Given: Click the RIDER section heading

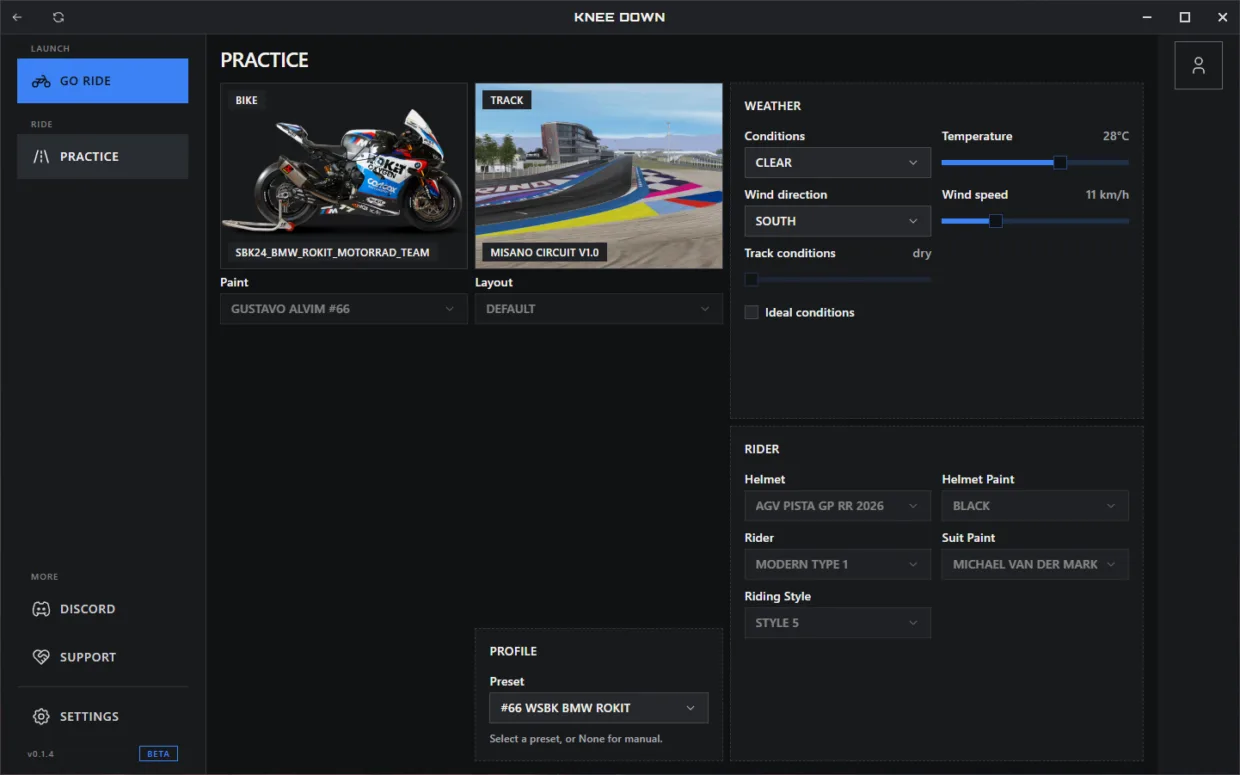Looking at the screenshot, I should coord(762,450).
